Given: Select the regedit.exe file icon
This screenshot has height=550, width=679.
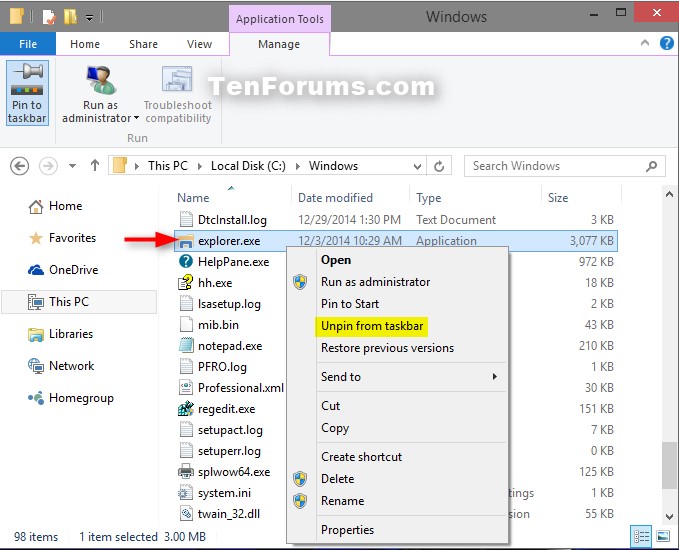Looking at the screenshot, I should pos(186,408).
